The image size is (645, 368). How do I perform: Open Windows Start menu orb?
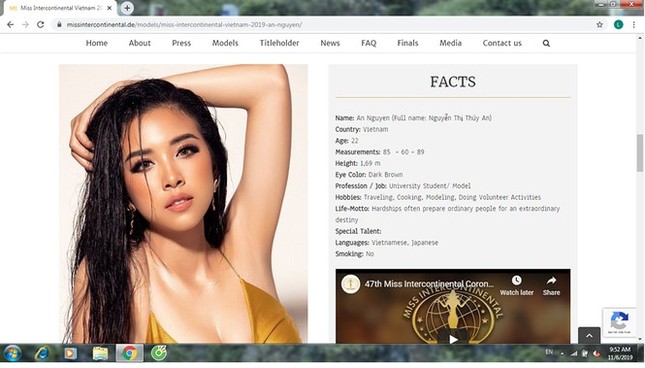(12, 353)
